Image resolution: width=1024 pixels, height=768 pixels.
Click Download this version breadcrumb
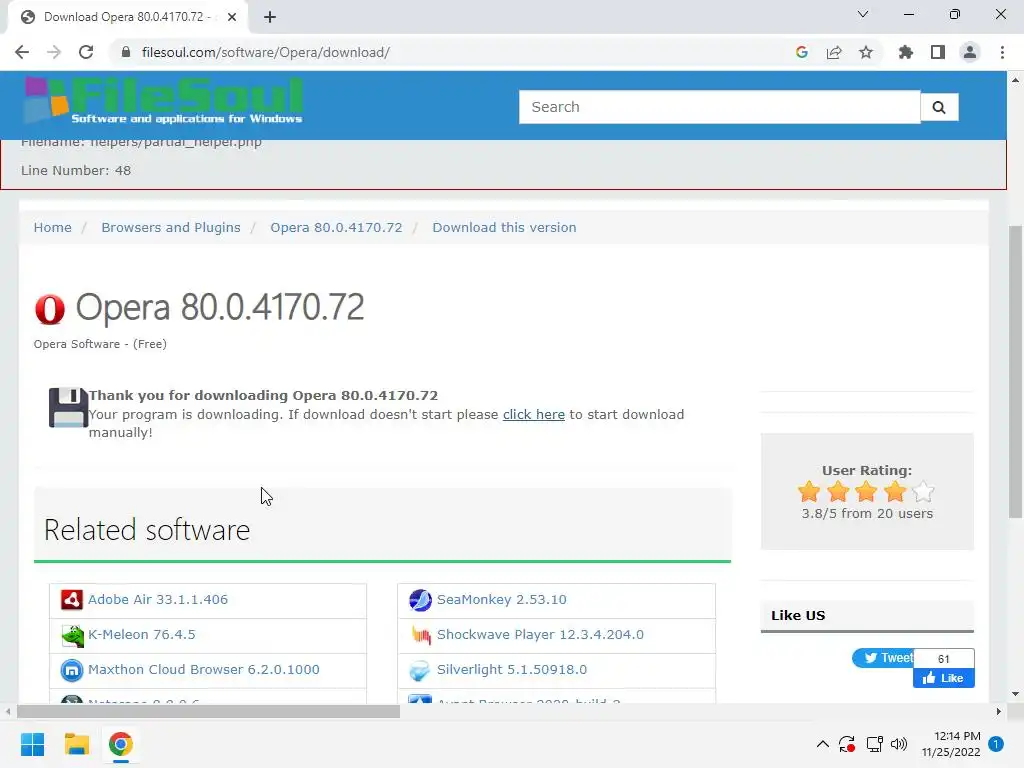pos(504,227)
